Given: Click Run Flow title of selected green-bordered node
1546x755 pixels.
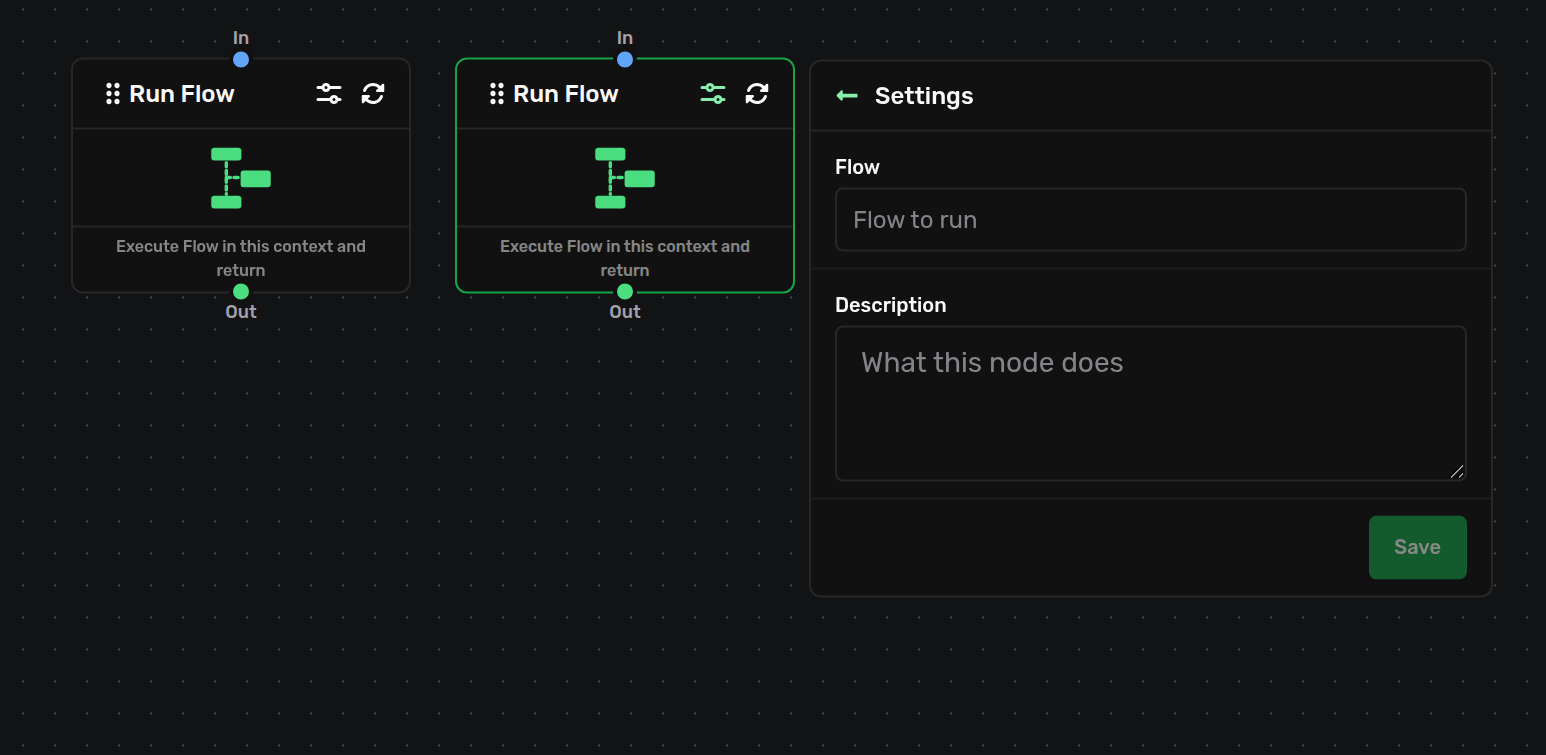Looking at the screenshot, I should tap(566, 94).
